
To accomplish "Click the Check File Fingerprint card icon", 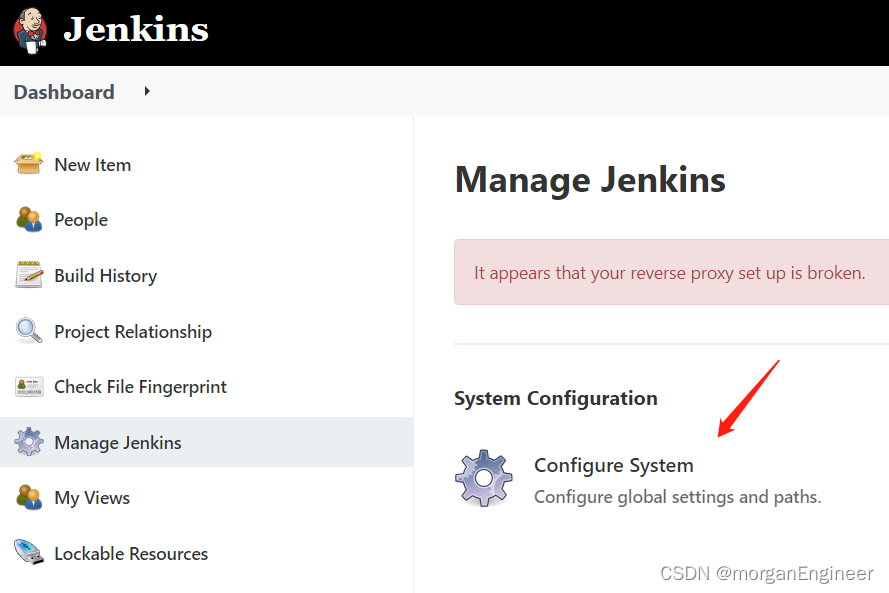I will pyautogui.click(x=29, y=387).
